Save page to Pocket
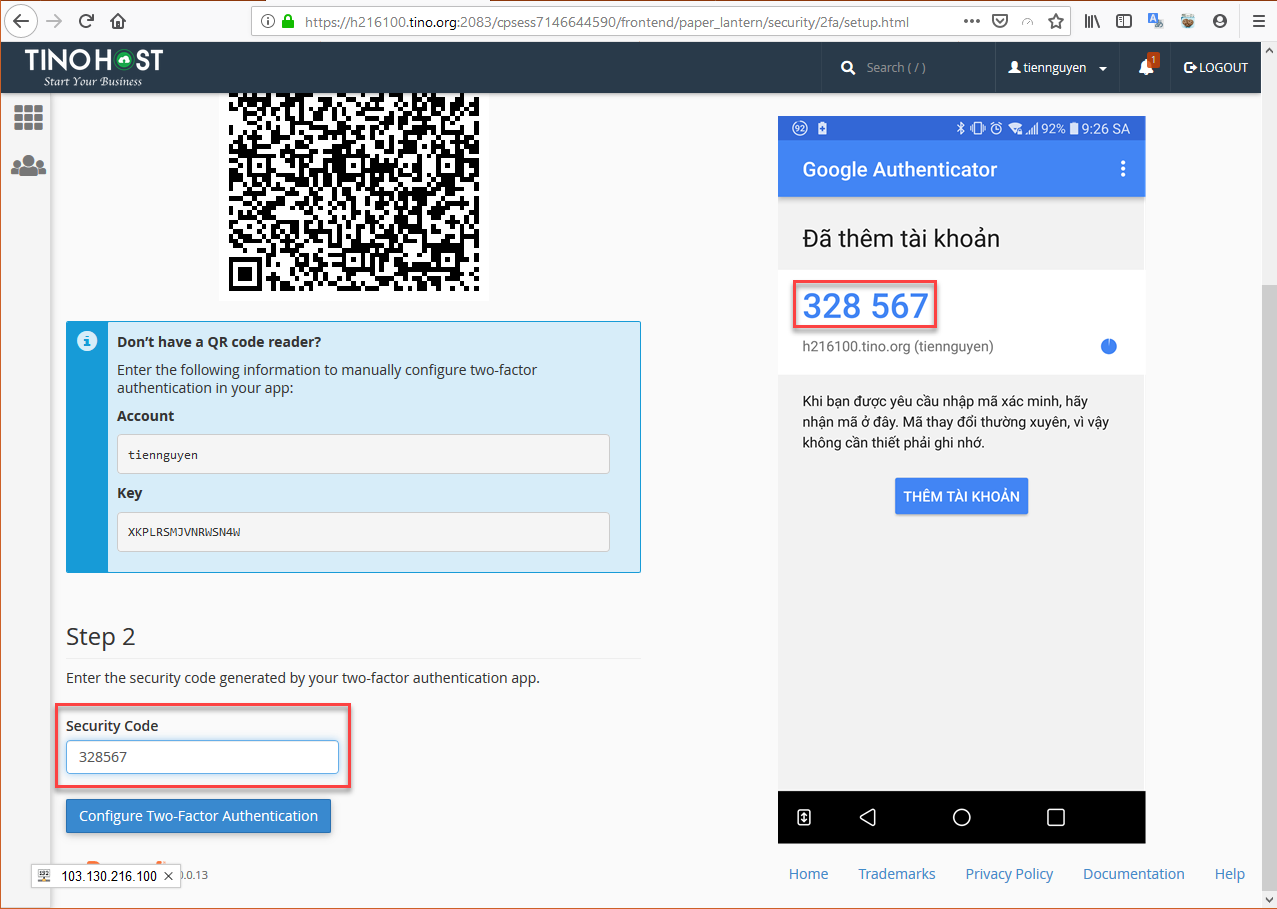The image size is (1277, 909). [1000, 21]
